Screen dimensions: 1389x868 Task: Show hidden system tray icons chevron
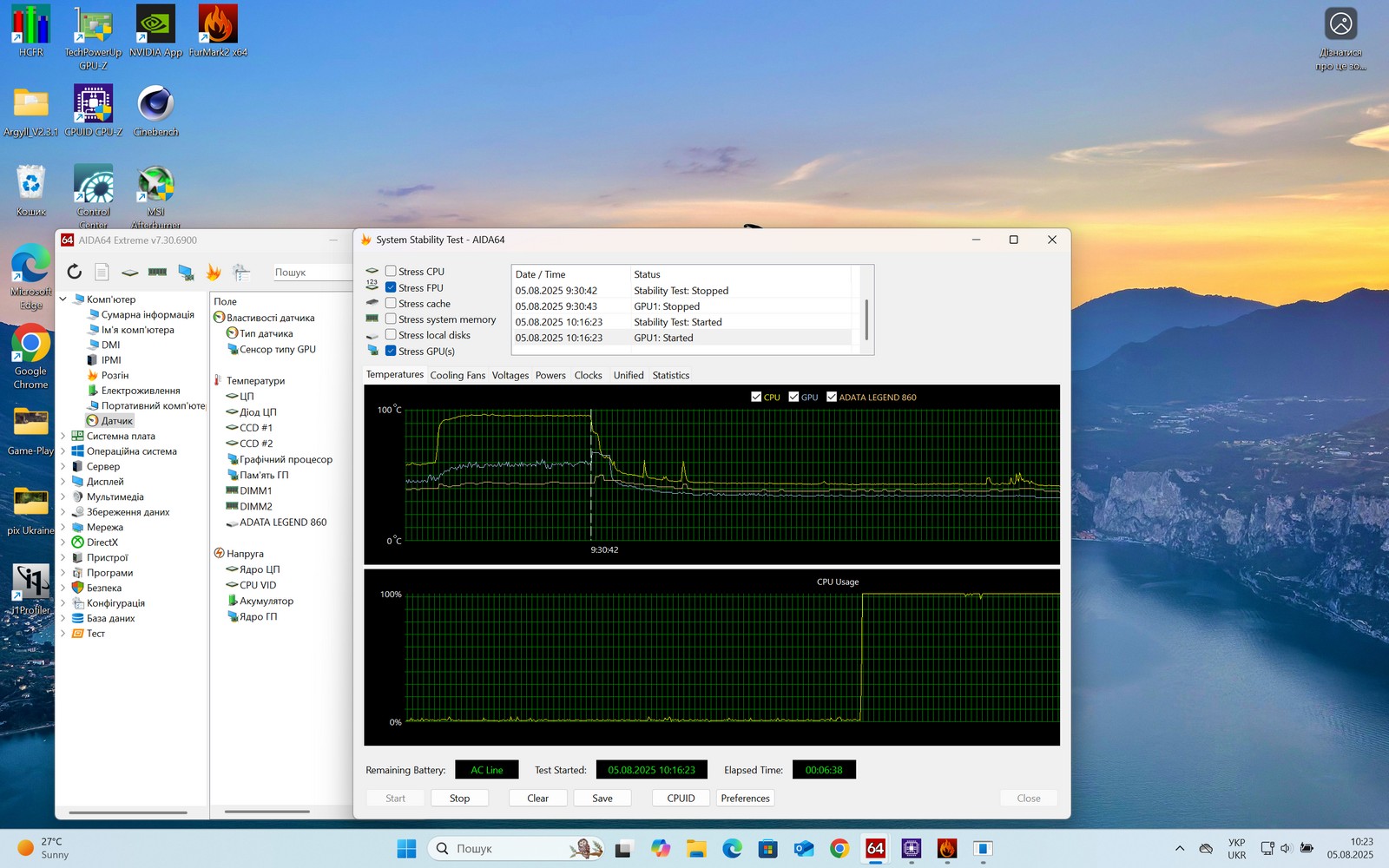pos(1179,848)
